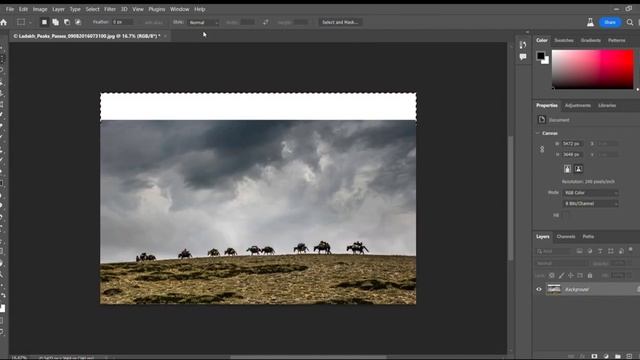Image resolution: width=640 pixels, height=360 pixels.
Task: Choose the Intersect with selection mode icon
Action: 78,22
